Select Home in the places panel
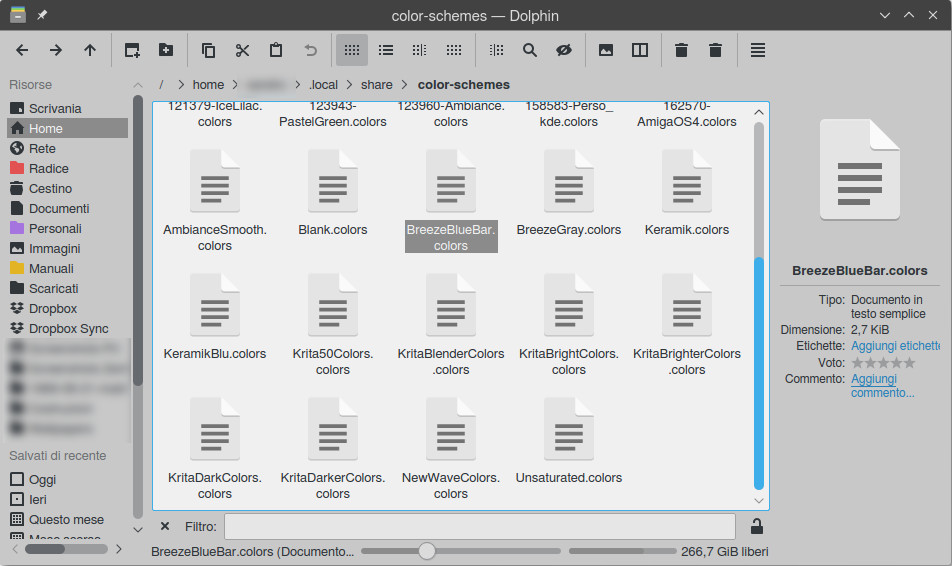 (x=67, y=129)
